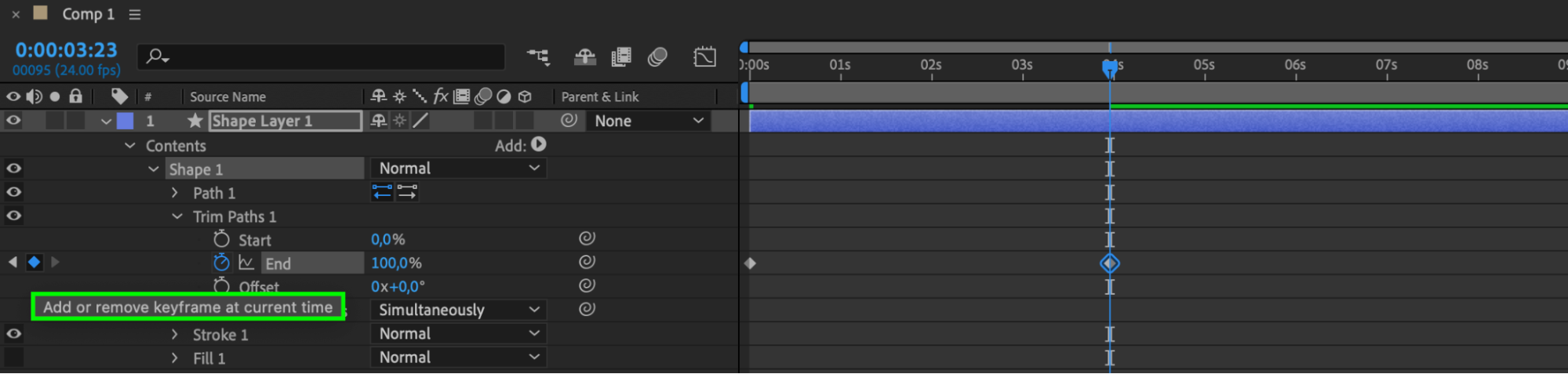Open the Composition Mini-Flowchart icon

(x=538, y=56)
